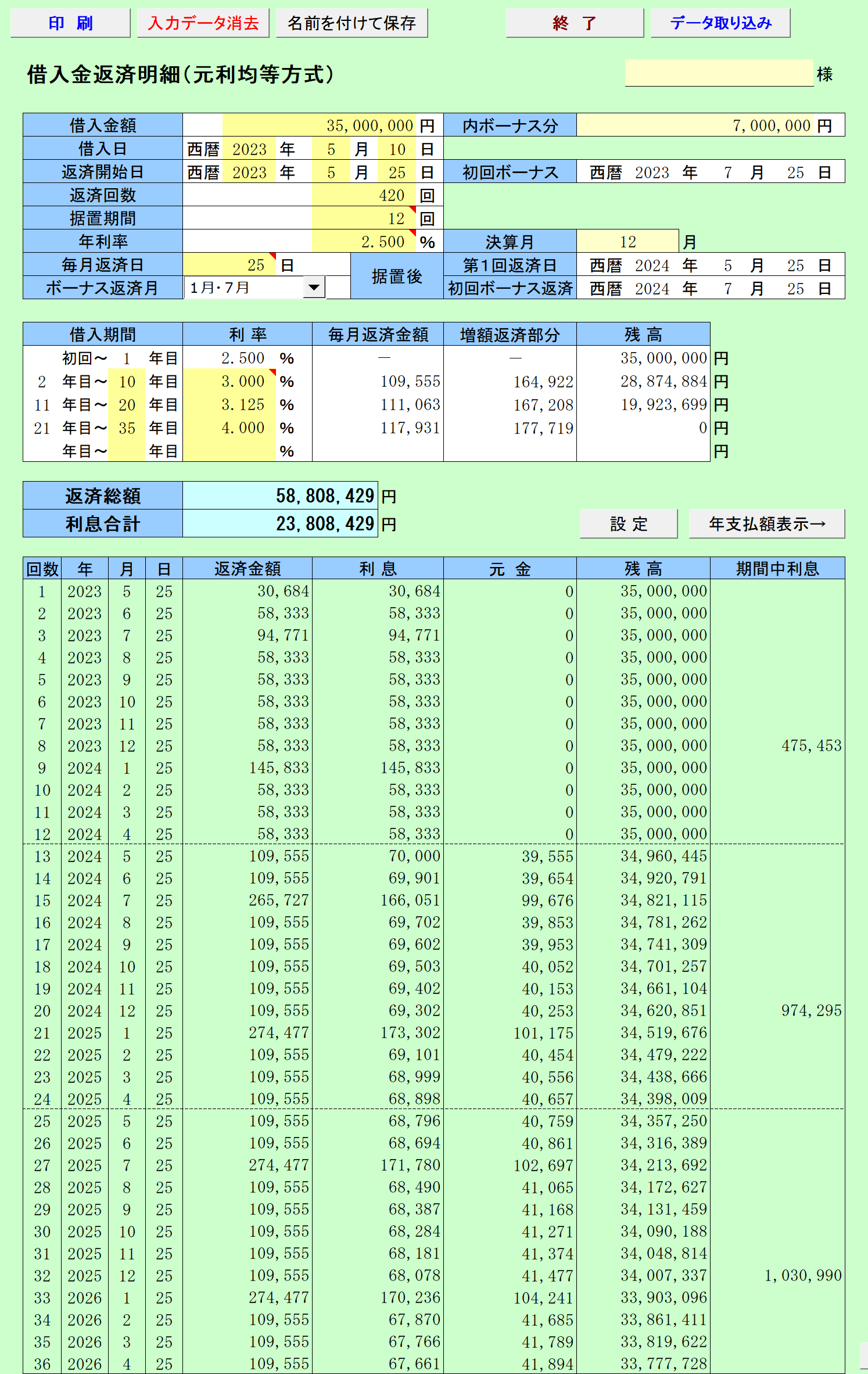Click repayment amount 145,833 in row 9
Image resolution: width=868 pixels, height=1374 pixels.
[279, 767]
